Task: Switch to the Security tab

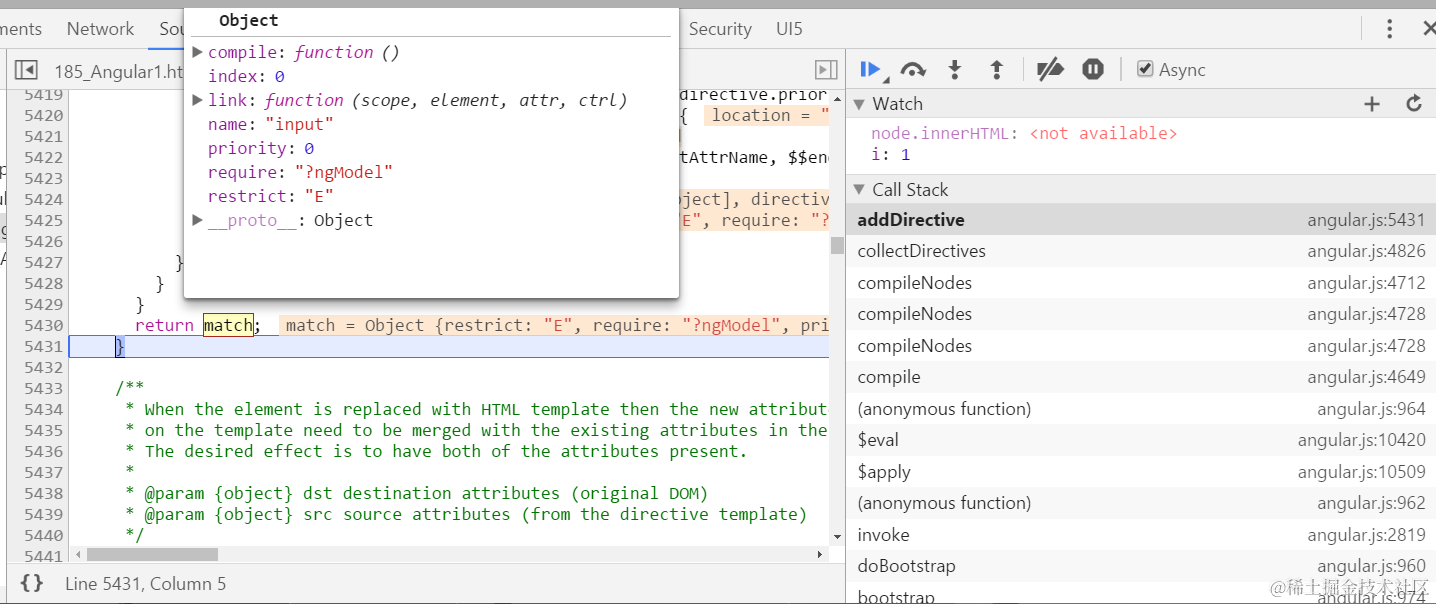Action: [x=720, y=29]
